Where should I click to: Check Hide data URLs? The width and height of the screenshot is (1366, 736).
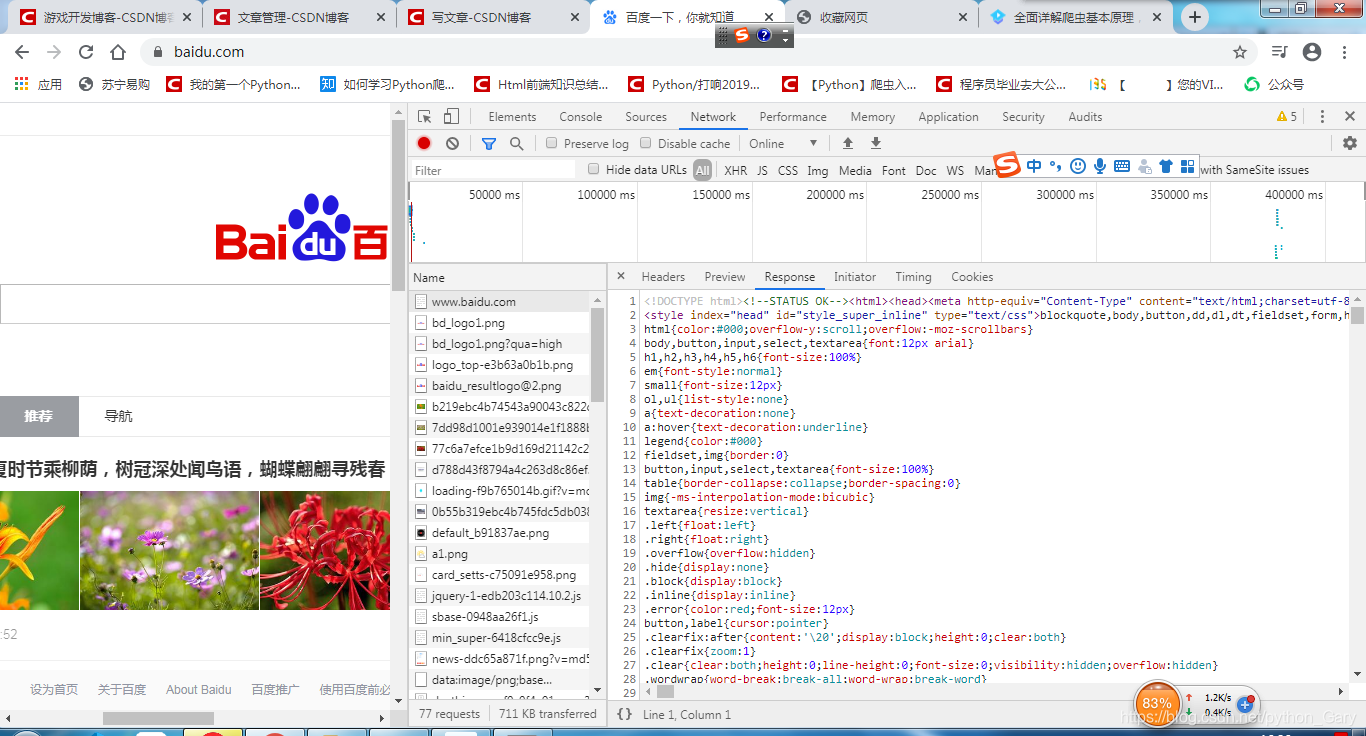(x=594, y=169)
